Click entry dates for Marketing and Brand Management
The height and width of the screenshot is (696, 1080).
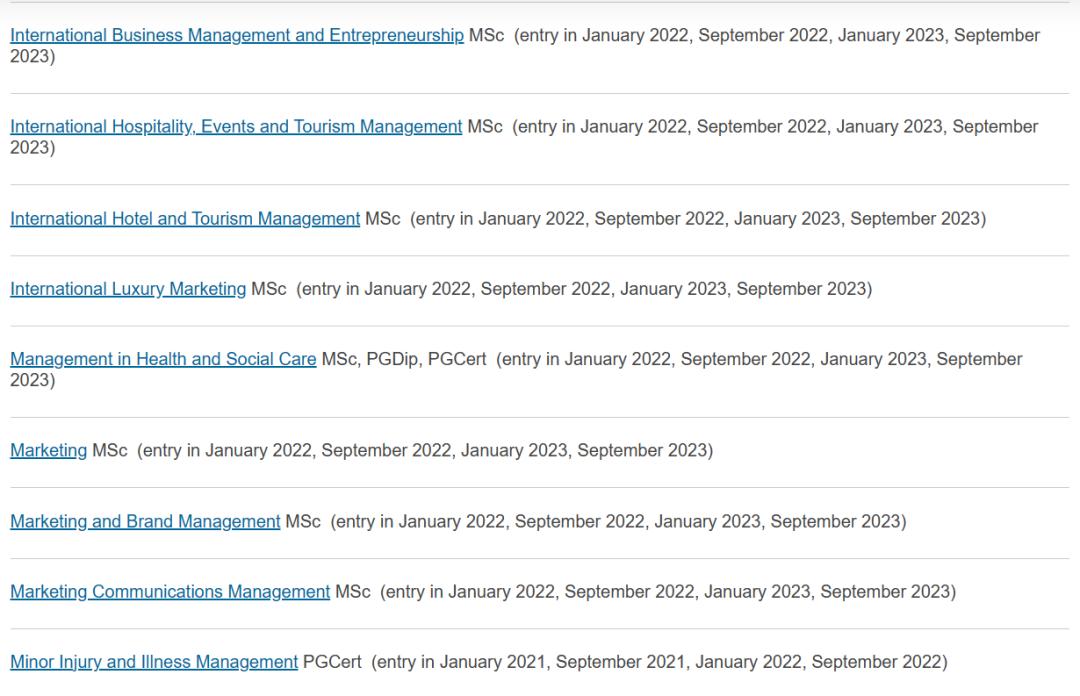click(x=618, y=521)
